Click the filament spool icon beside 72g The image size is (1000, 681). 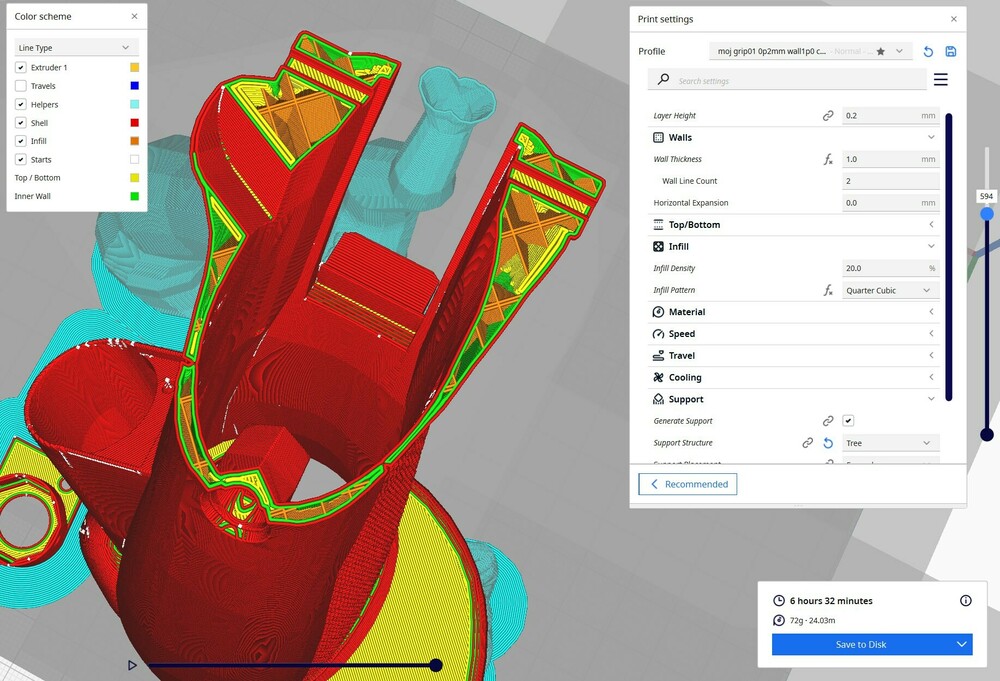click(x=779, y=620)
